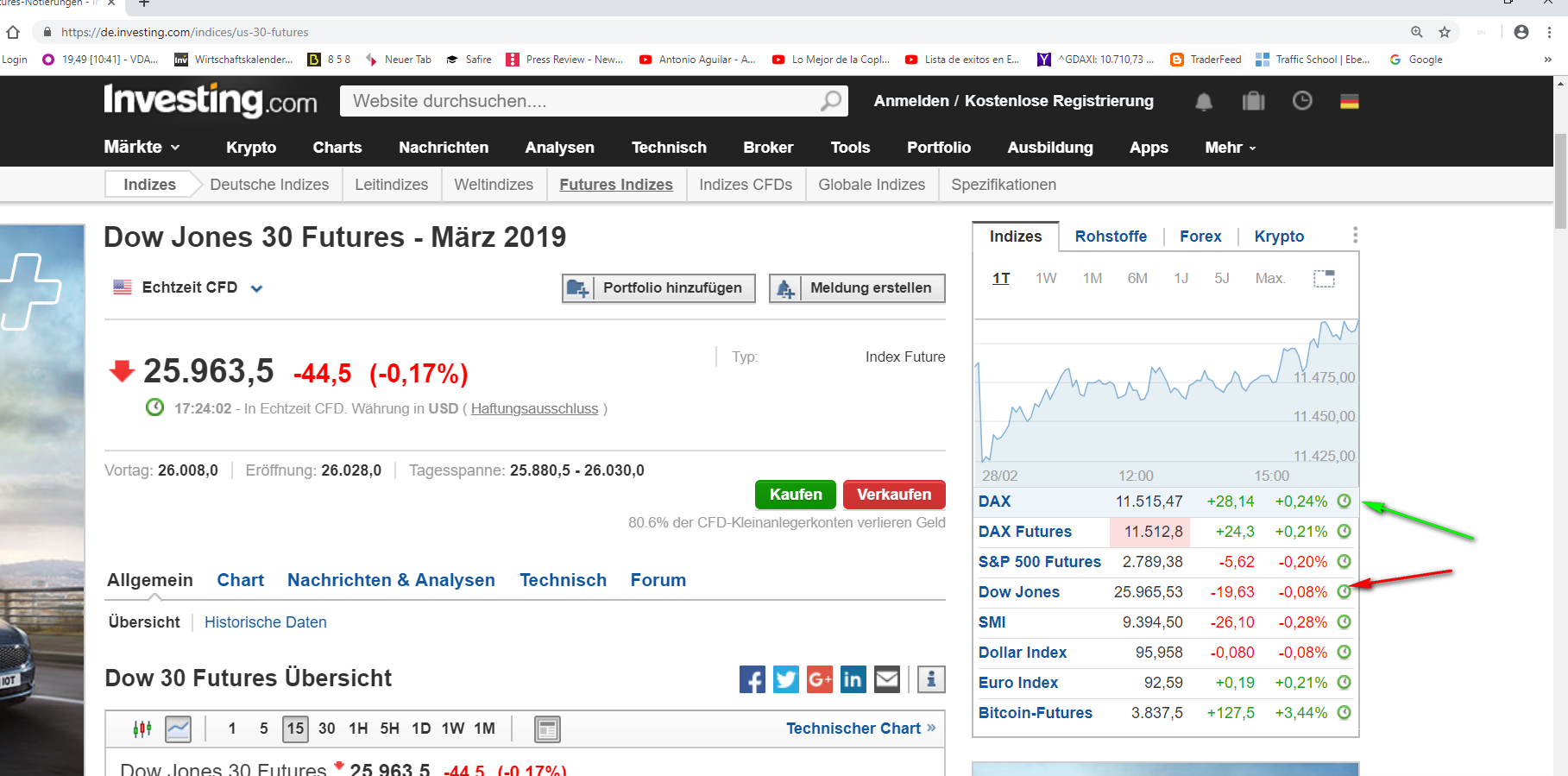1568x776 pixels.
Task: Click the info icon beside share buttons
Action: pyautogui.click(x=931, y=679)
